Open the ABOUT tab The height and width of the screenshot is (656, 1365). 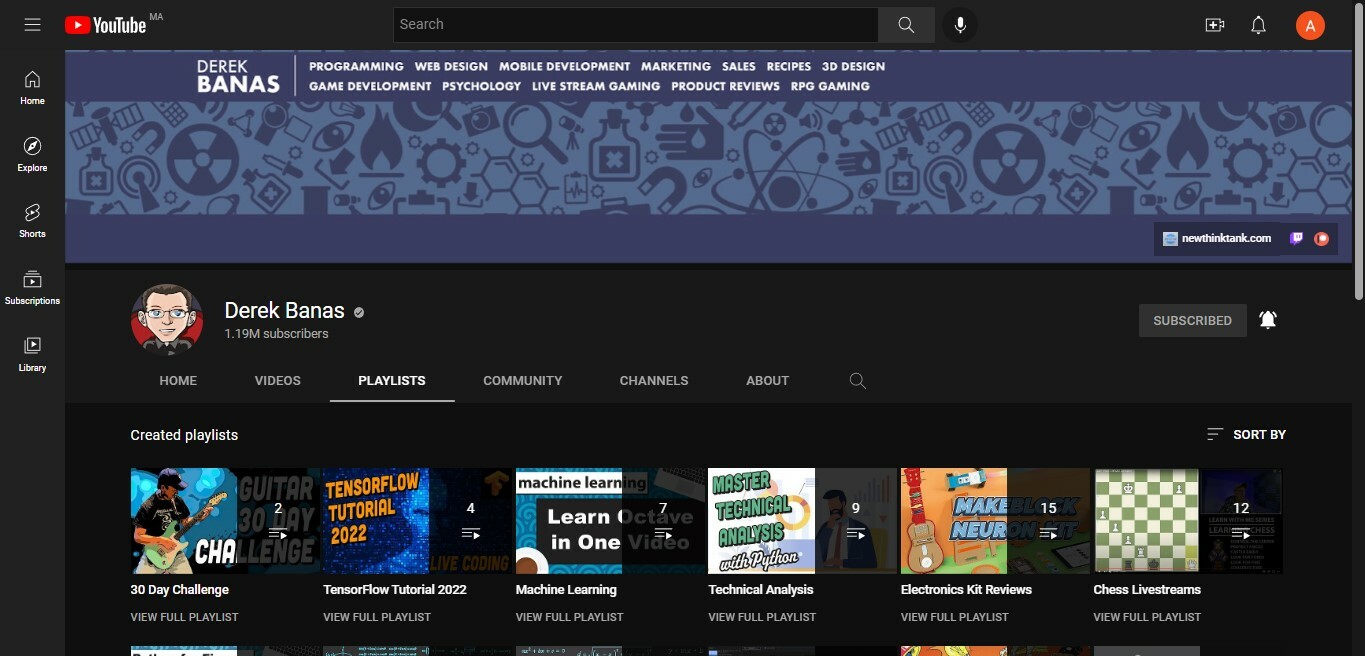click(x=768, y=381)
